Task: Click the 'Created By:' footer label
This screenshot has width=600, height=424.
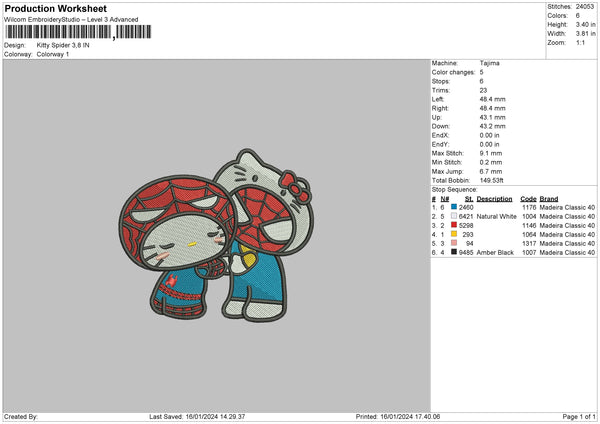Action: point(21,417)
